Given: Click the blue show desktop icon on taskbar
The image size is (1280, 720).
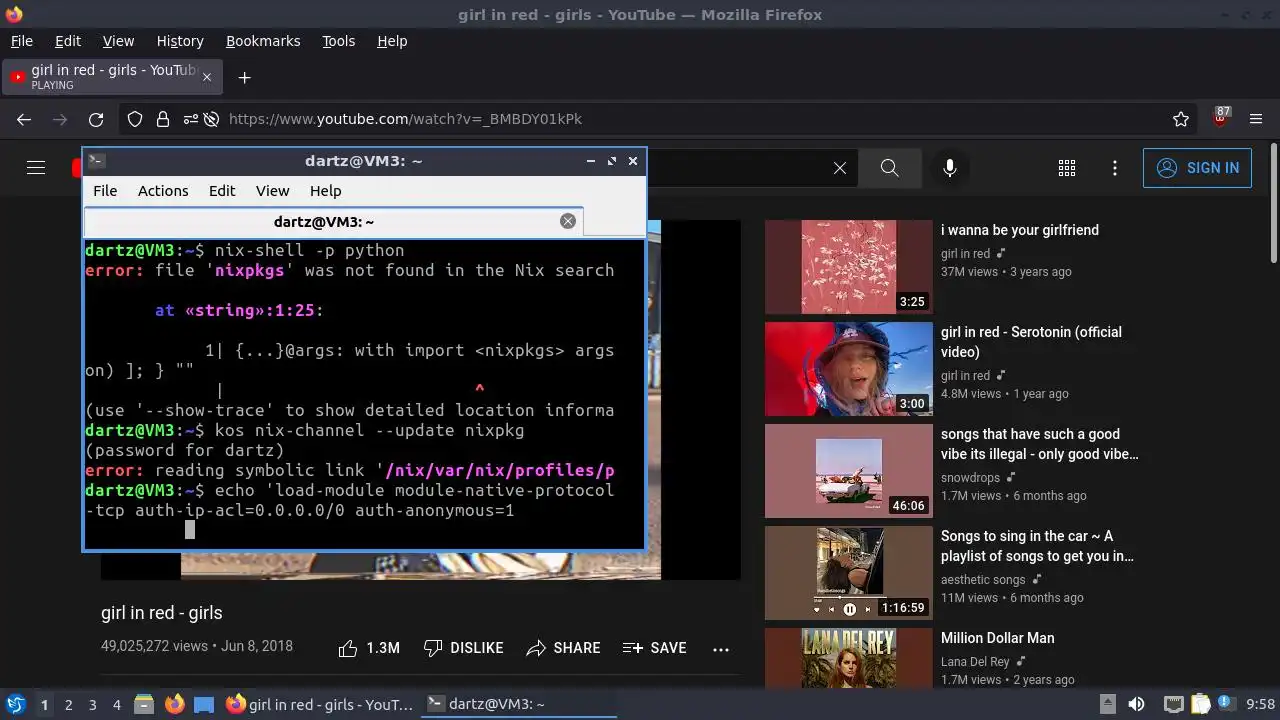Looking at the screenshot, I should click(x=204, y=704).
